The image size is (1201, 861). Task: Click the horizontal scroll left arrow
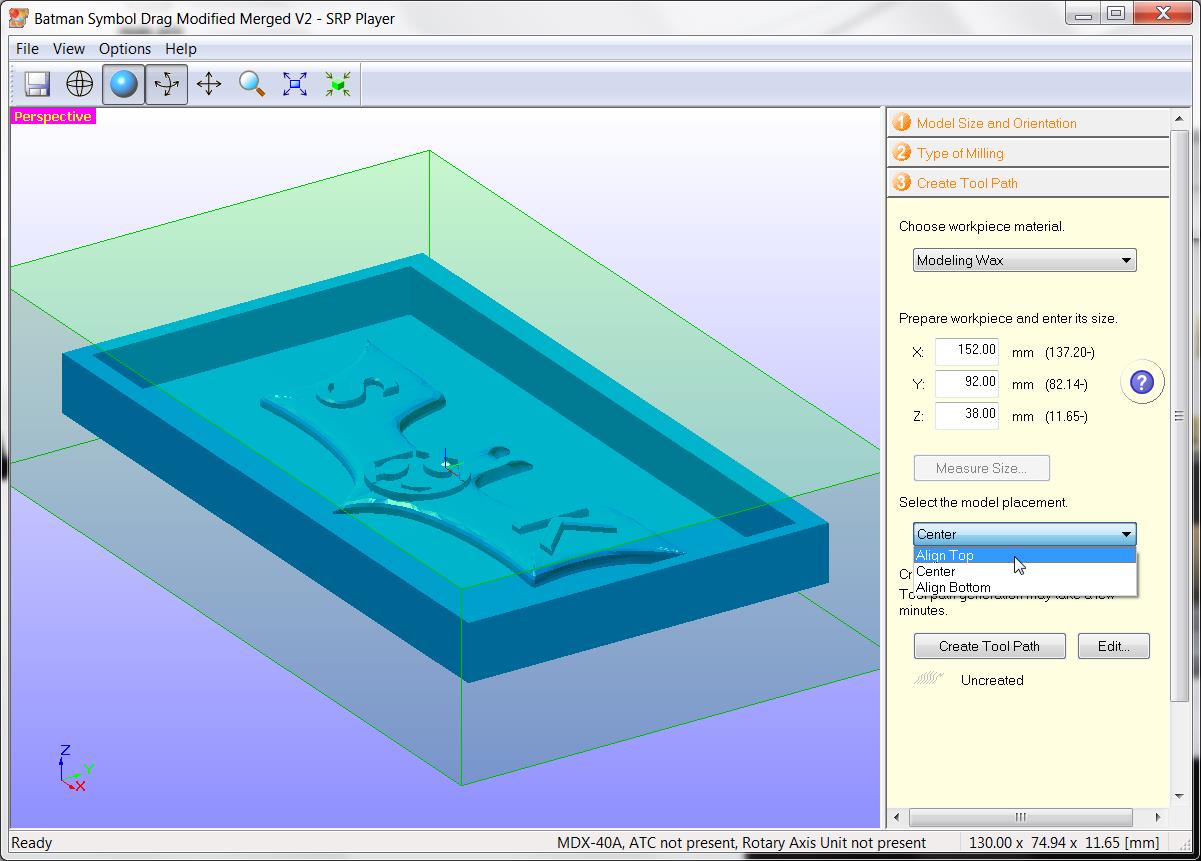tap(897, 817)
